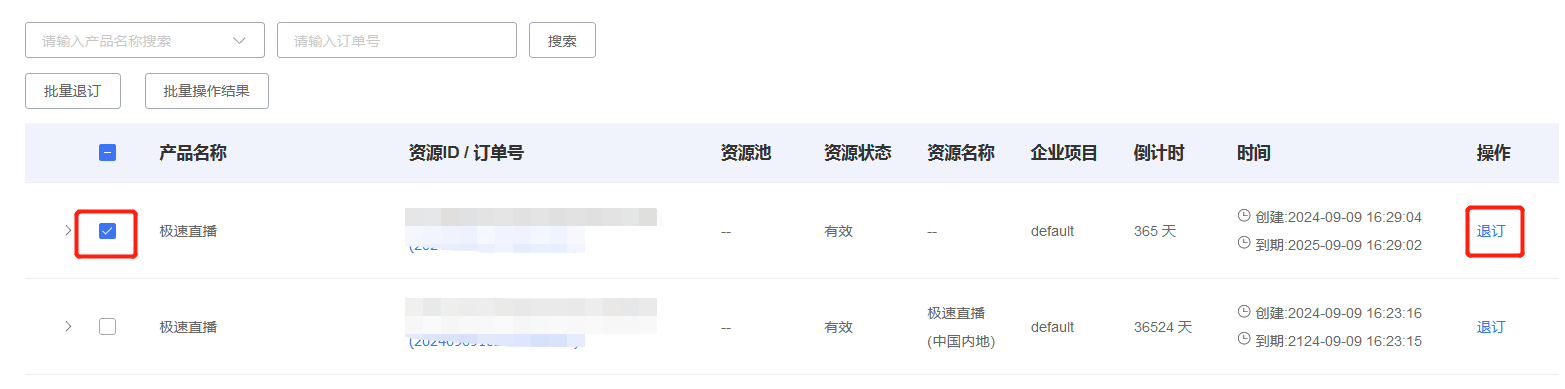Click the clock icon beside 到期:2124-09-09 16:23:15
The height and width of the screenshot is (389, 1565).
[1244, 340]
